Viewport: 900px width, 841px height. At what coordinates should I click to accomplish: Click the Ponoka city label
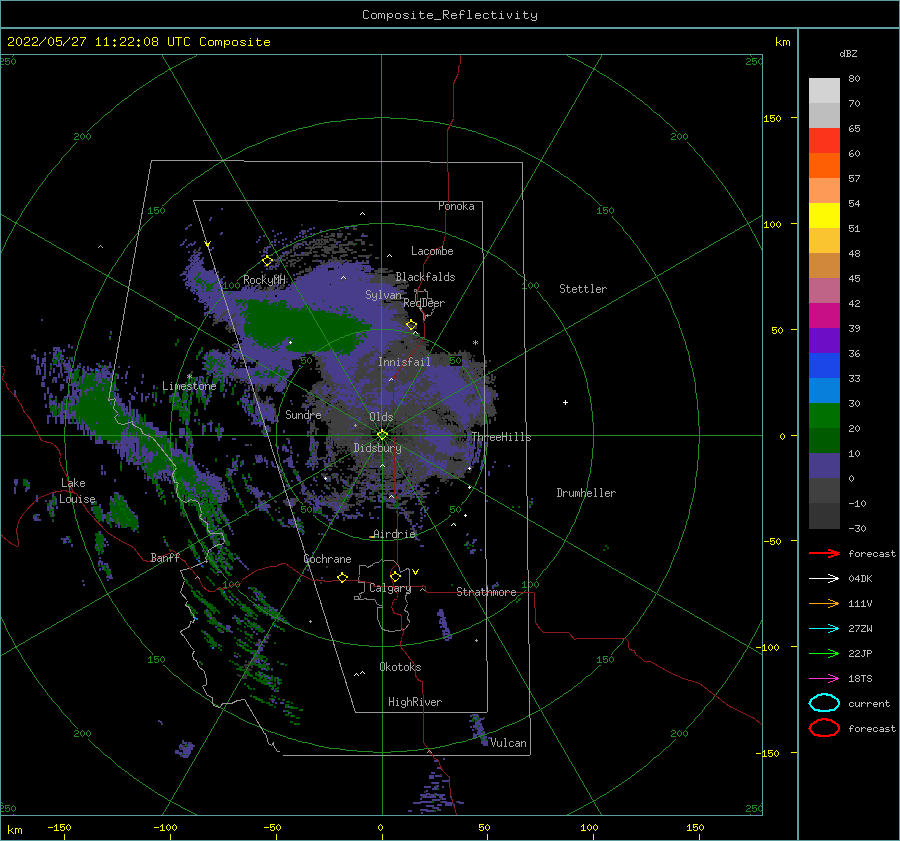point(456,206)
